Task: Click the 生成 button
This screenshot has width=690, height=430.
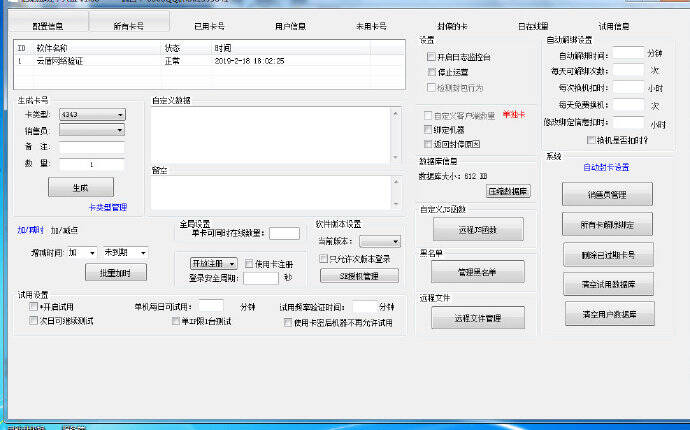Action: point(80,187)
